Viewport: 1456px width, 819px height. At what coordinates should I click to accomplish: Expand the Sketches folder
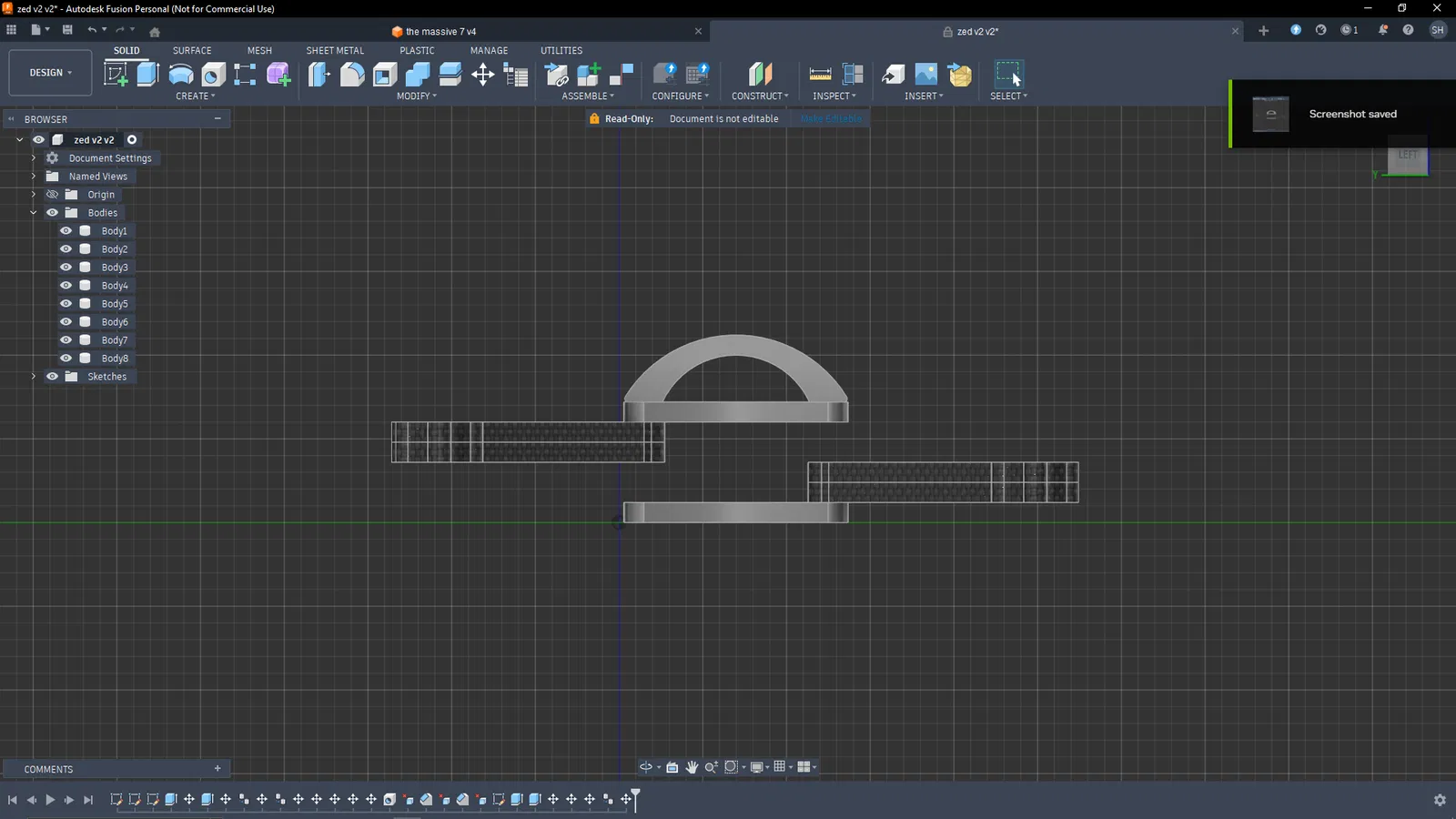click(34, 377)
